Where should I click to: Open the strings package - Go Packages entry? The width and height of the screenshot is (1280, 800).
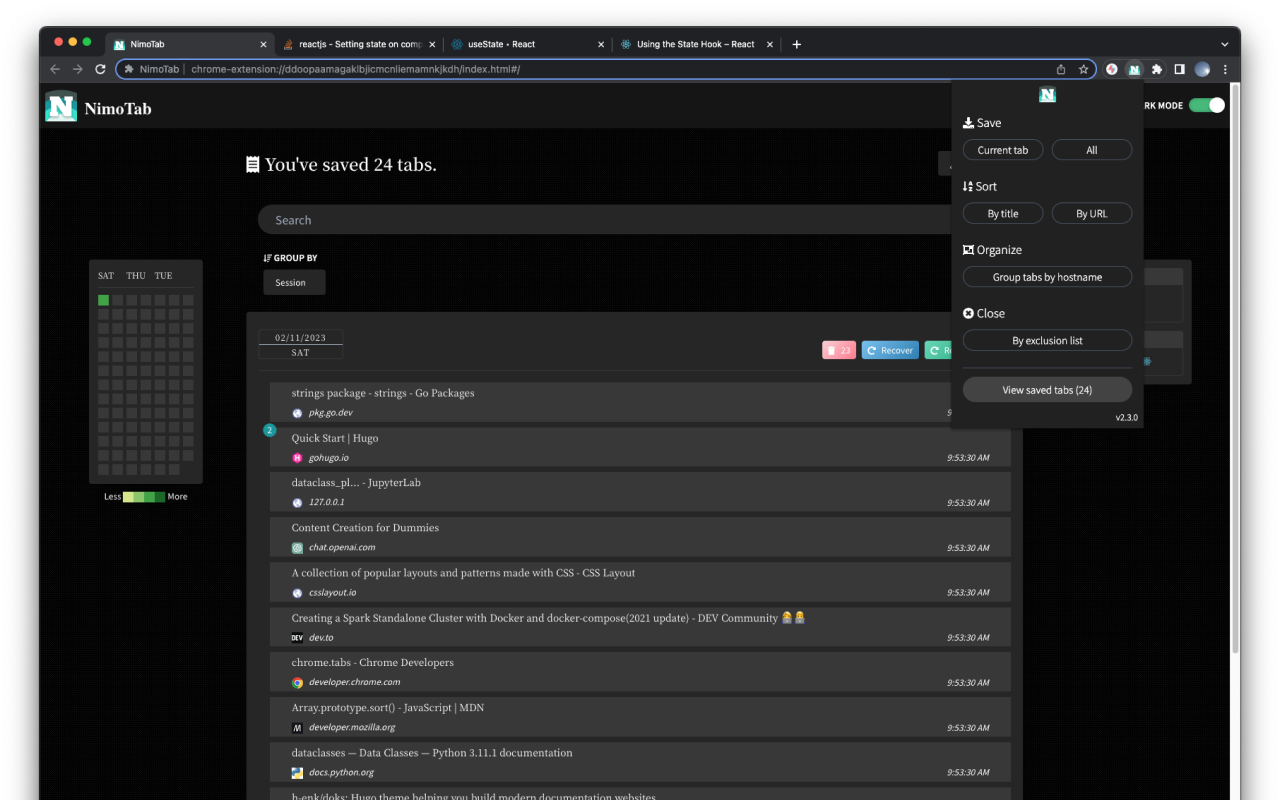click(640, 402)
